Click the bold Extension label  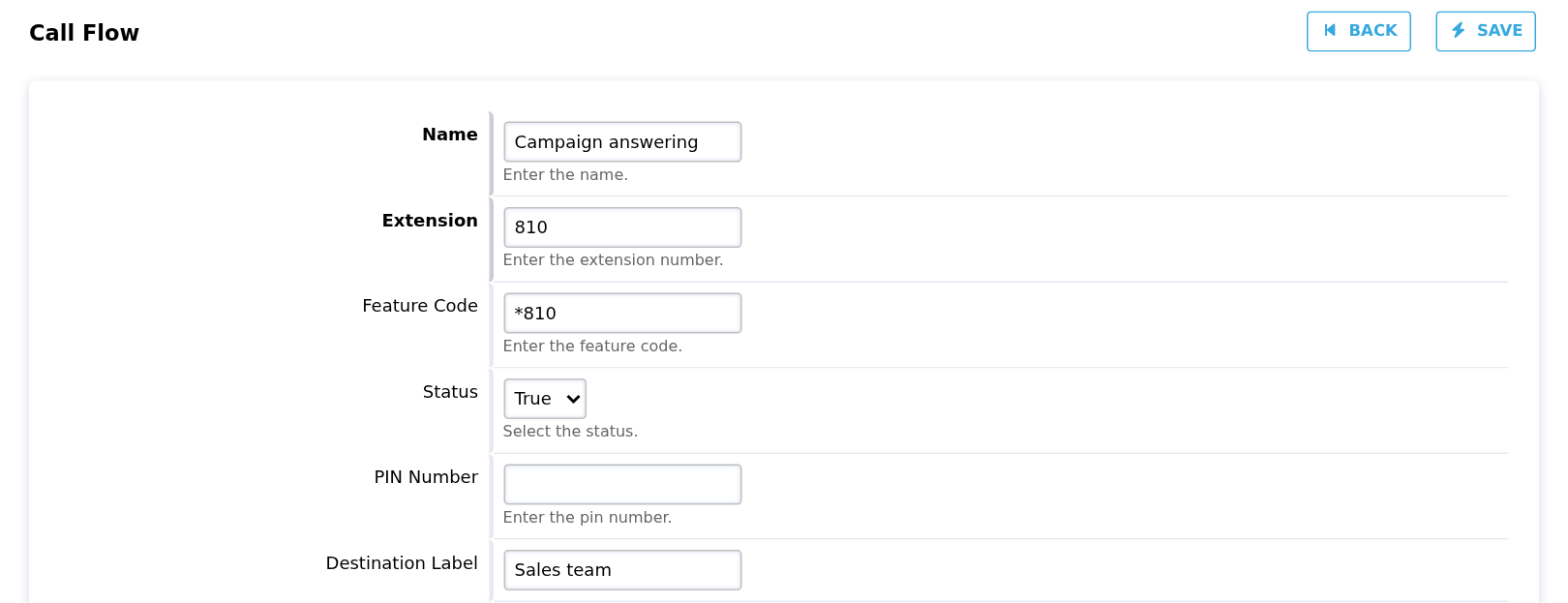[430, 221]
